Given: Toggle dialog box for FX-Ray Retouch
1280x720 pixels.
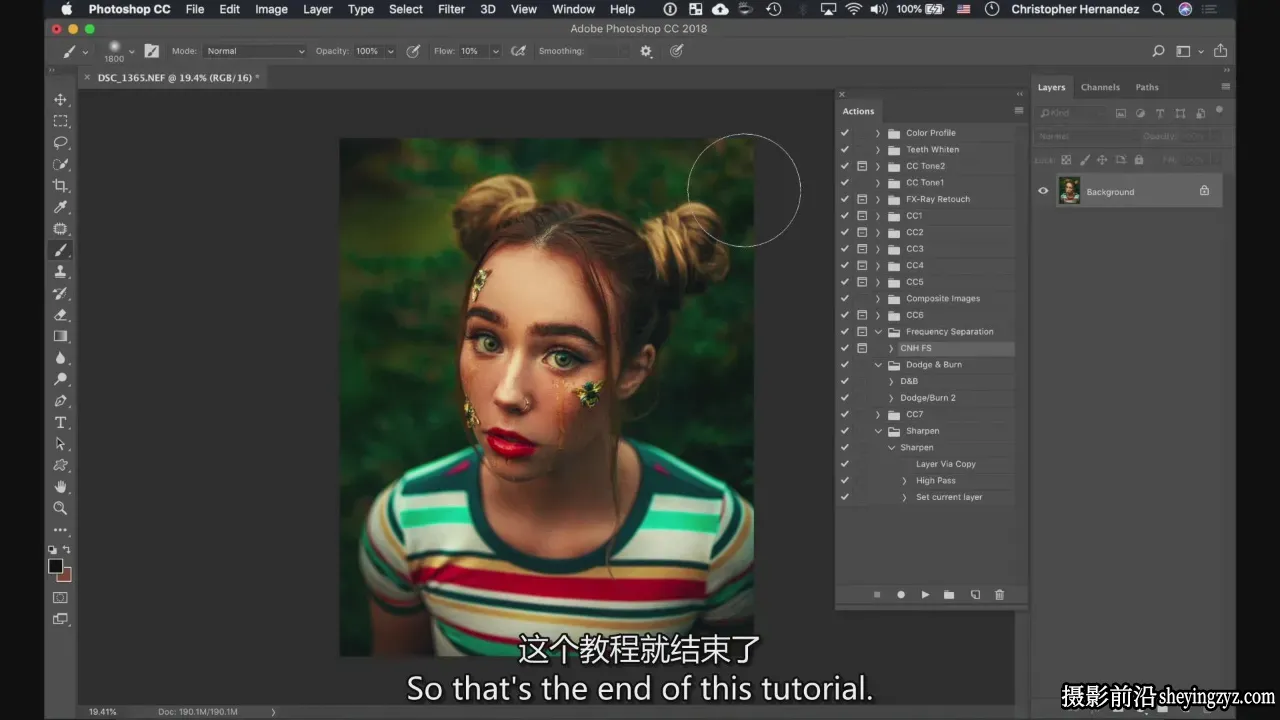Looking at the screenshot, I should click(862, 199).
